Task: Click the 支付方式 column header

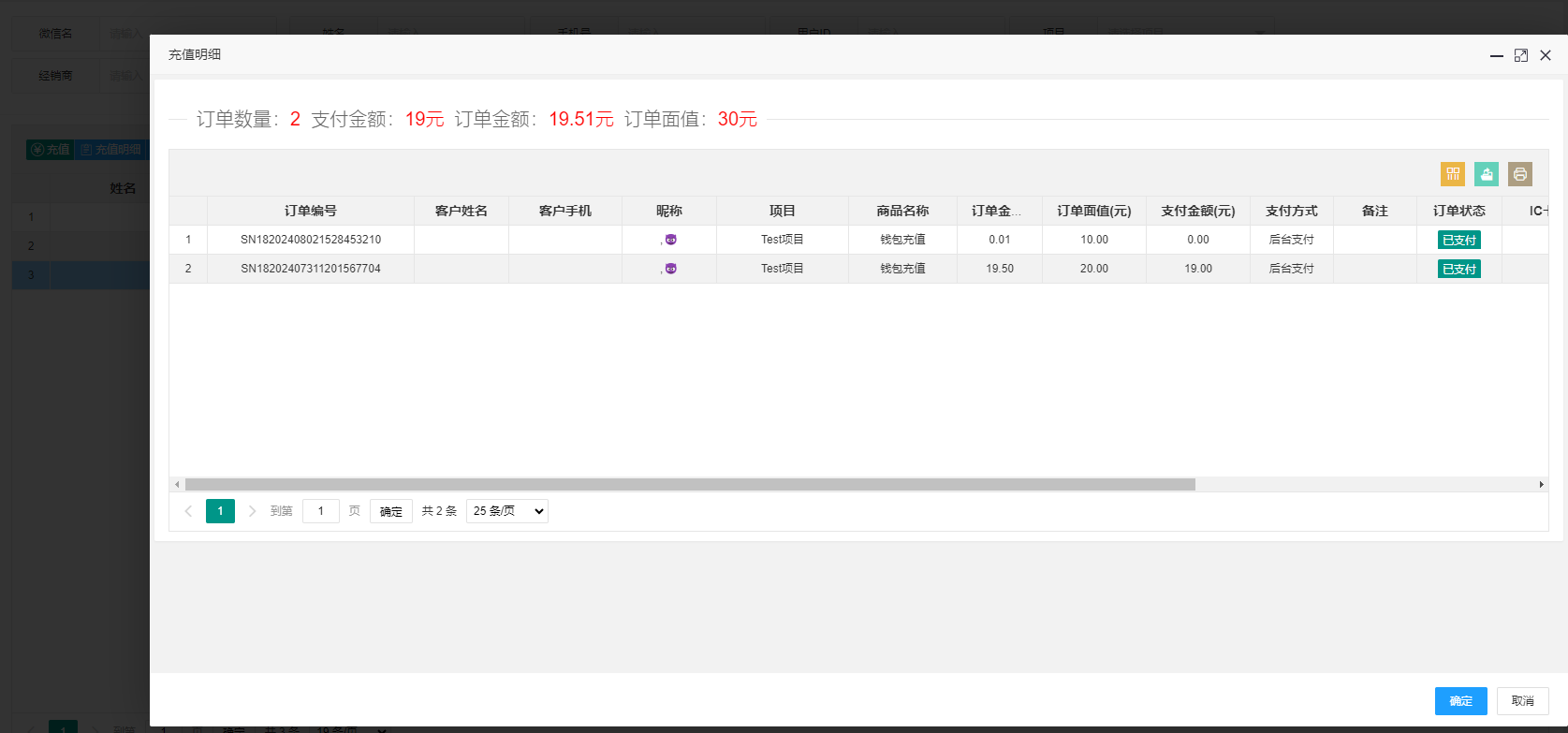Action: tap(1292, 211)
